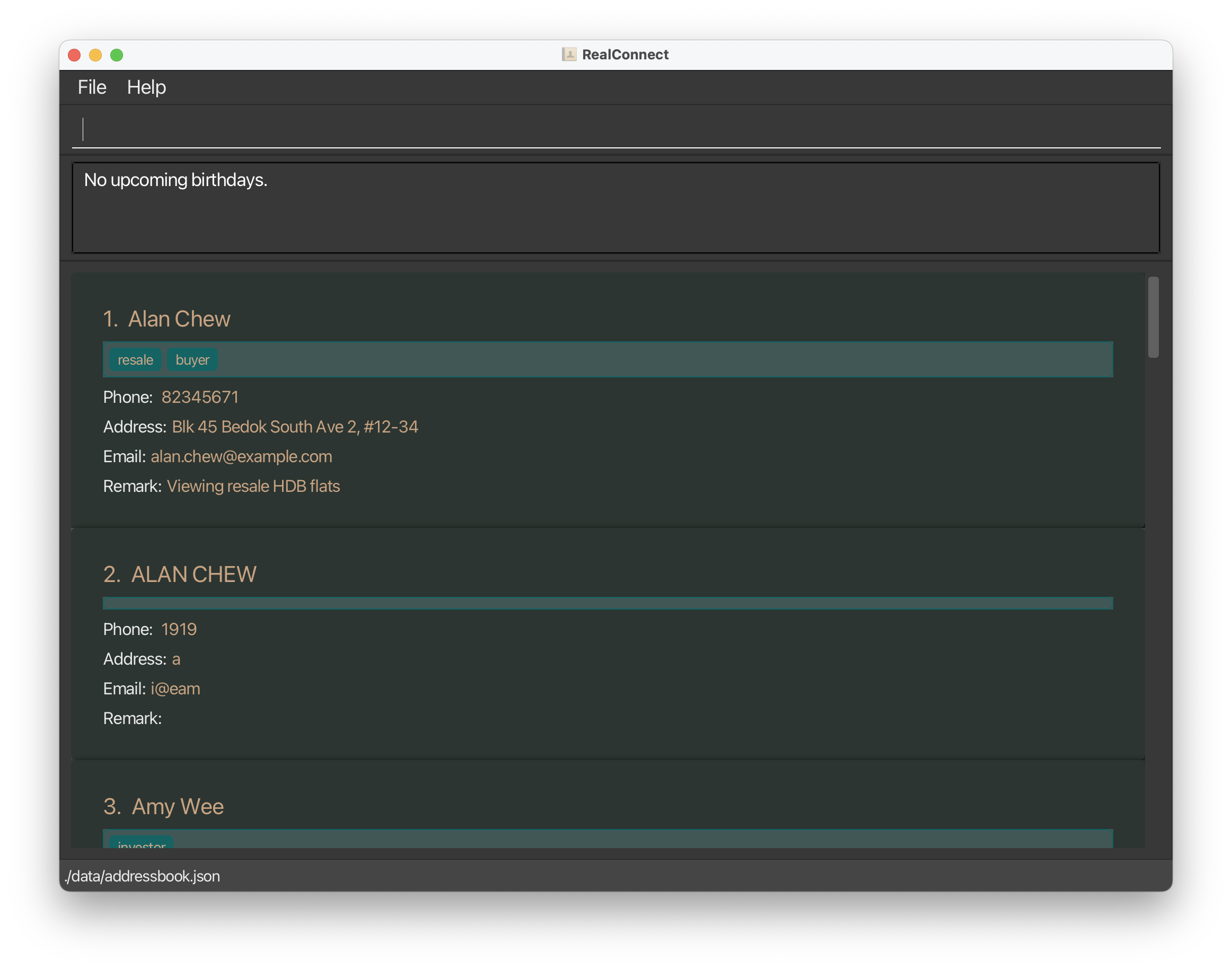
Task: Click the i@eam email text
Action: [175, 689]
